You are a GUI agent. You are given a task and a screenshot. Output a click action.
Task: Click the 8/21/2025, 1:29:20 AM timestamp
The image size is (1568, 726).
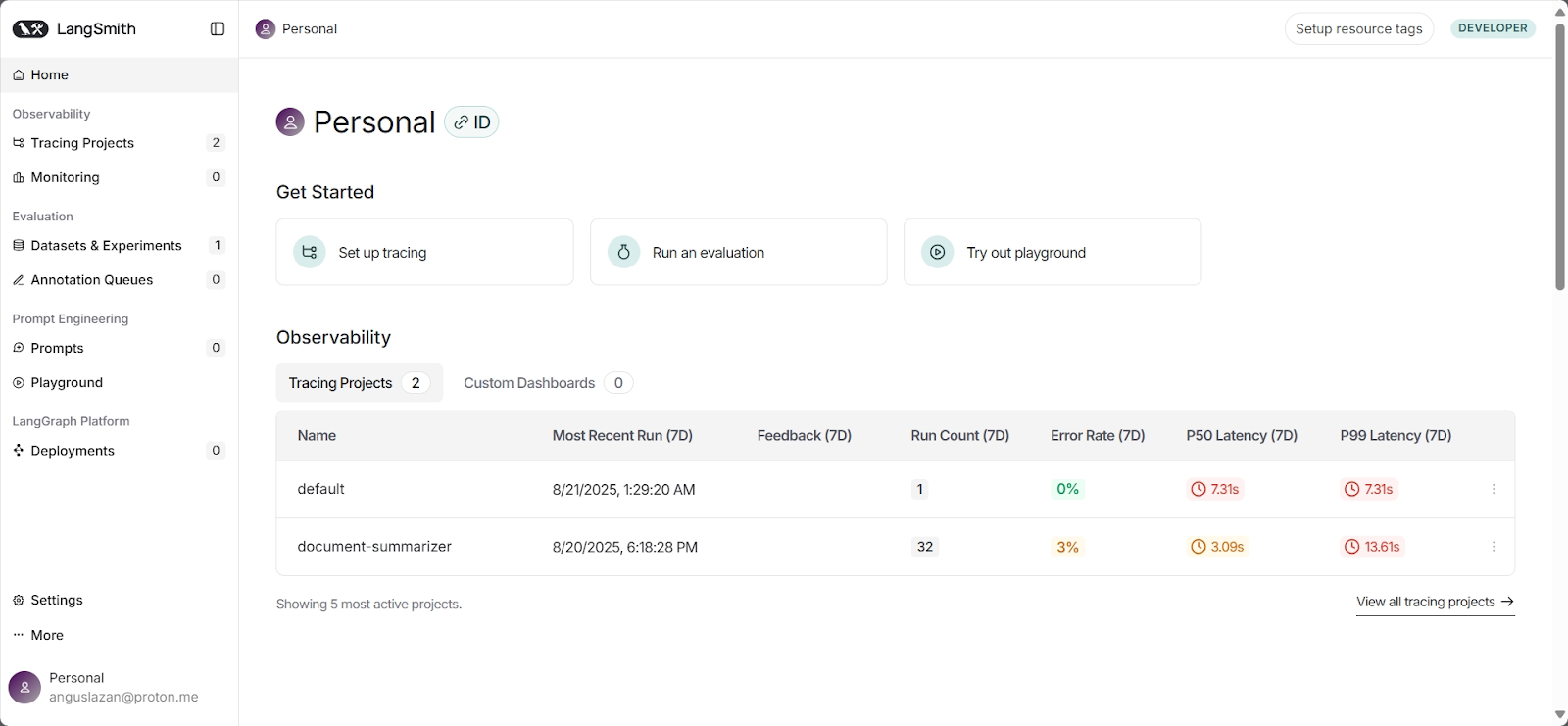[x=623, y=490]
